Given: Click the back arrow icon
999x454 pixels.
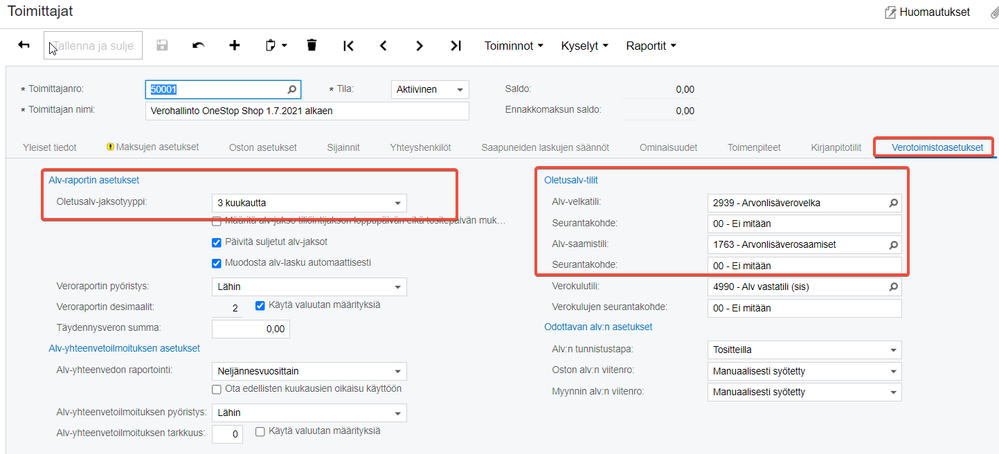Looking at the screenshot, I should click(24, 45).
